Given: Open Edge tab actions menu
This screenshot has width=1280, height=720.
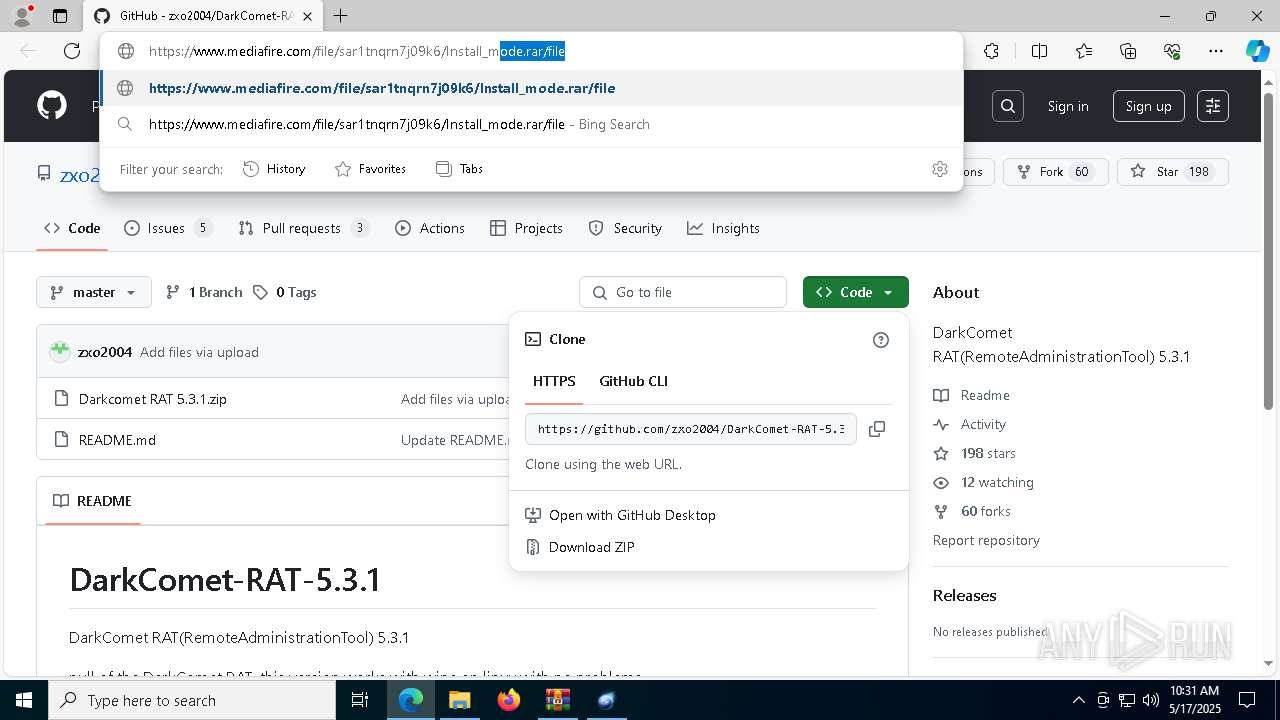Looking at the screenshot, I should tap(60, 16).
